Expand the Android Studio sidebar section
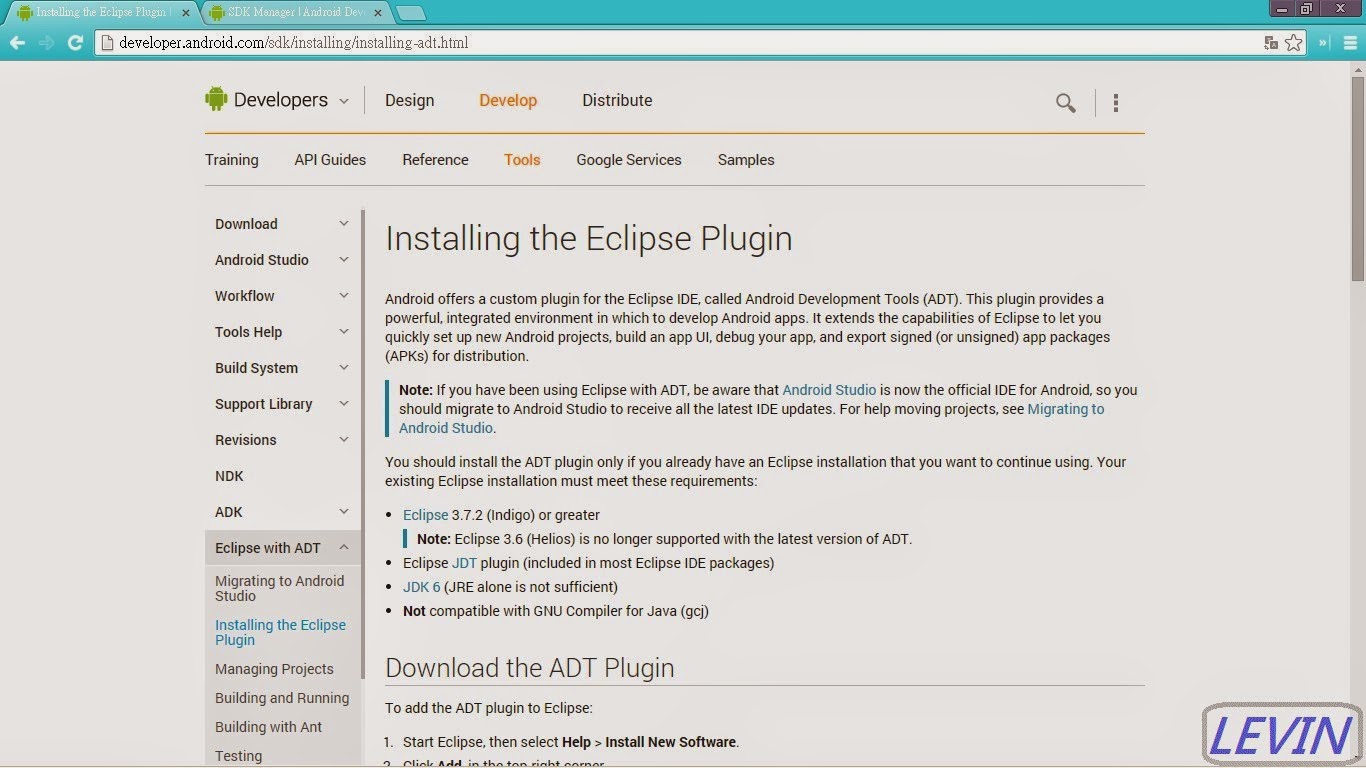This screenshot has height=768, width=1366. (344, 260)
